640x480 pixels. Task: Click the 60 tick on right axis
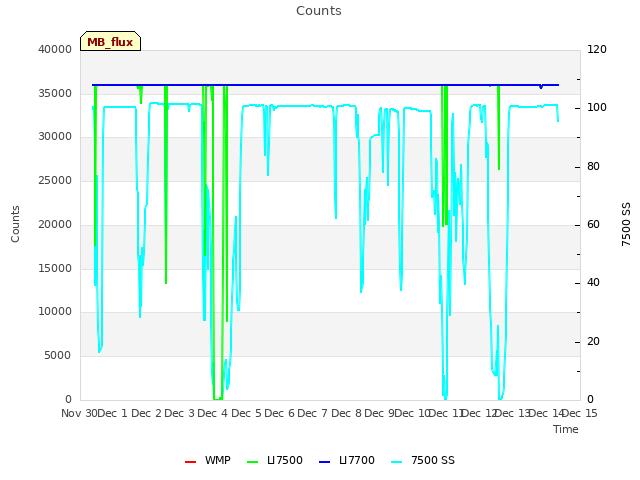pos(593,224)
